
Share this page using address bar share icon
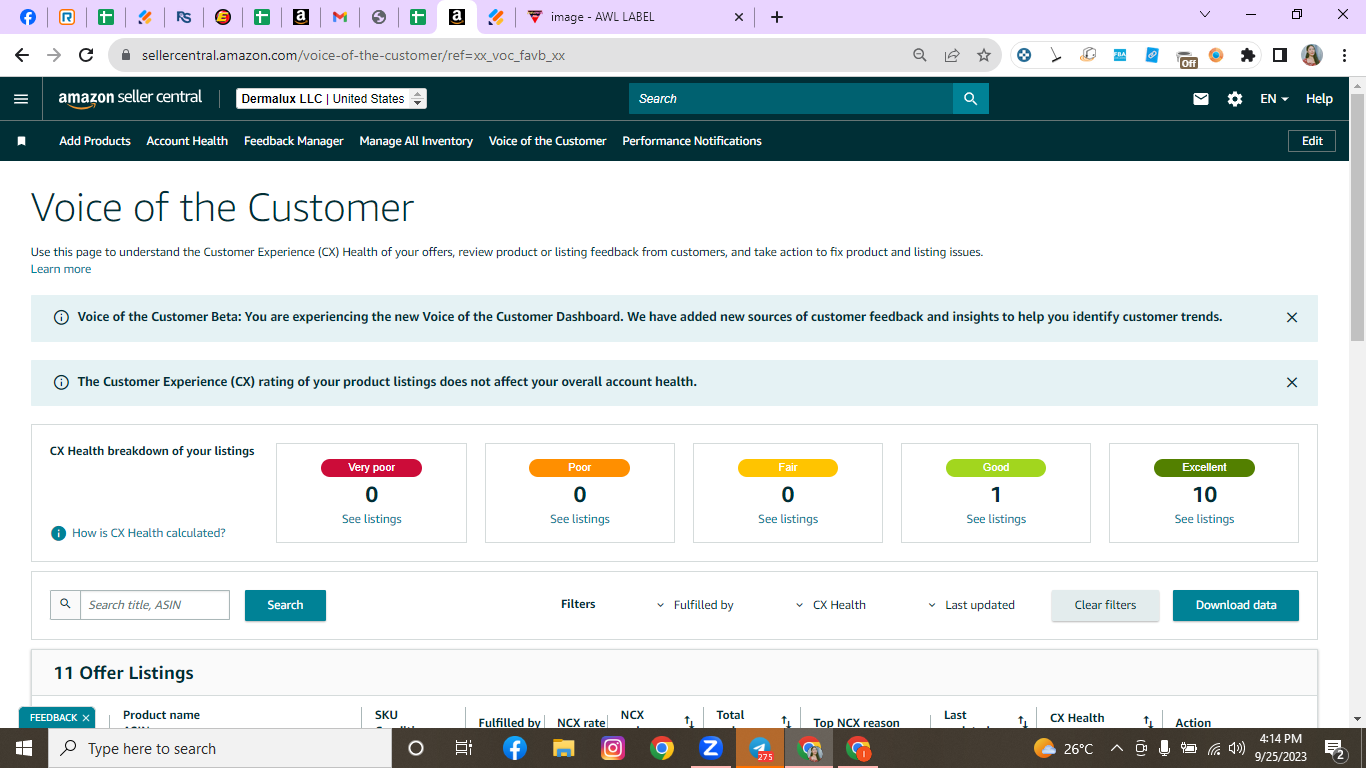[x=952, y=56]
